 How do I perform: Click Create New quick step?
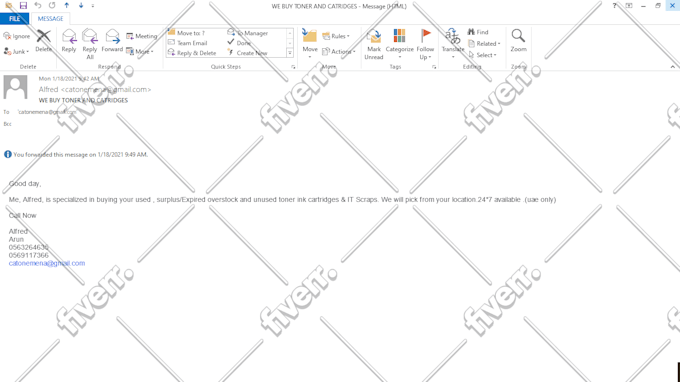tap(248, 53)
